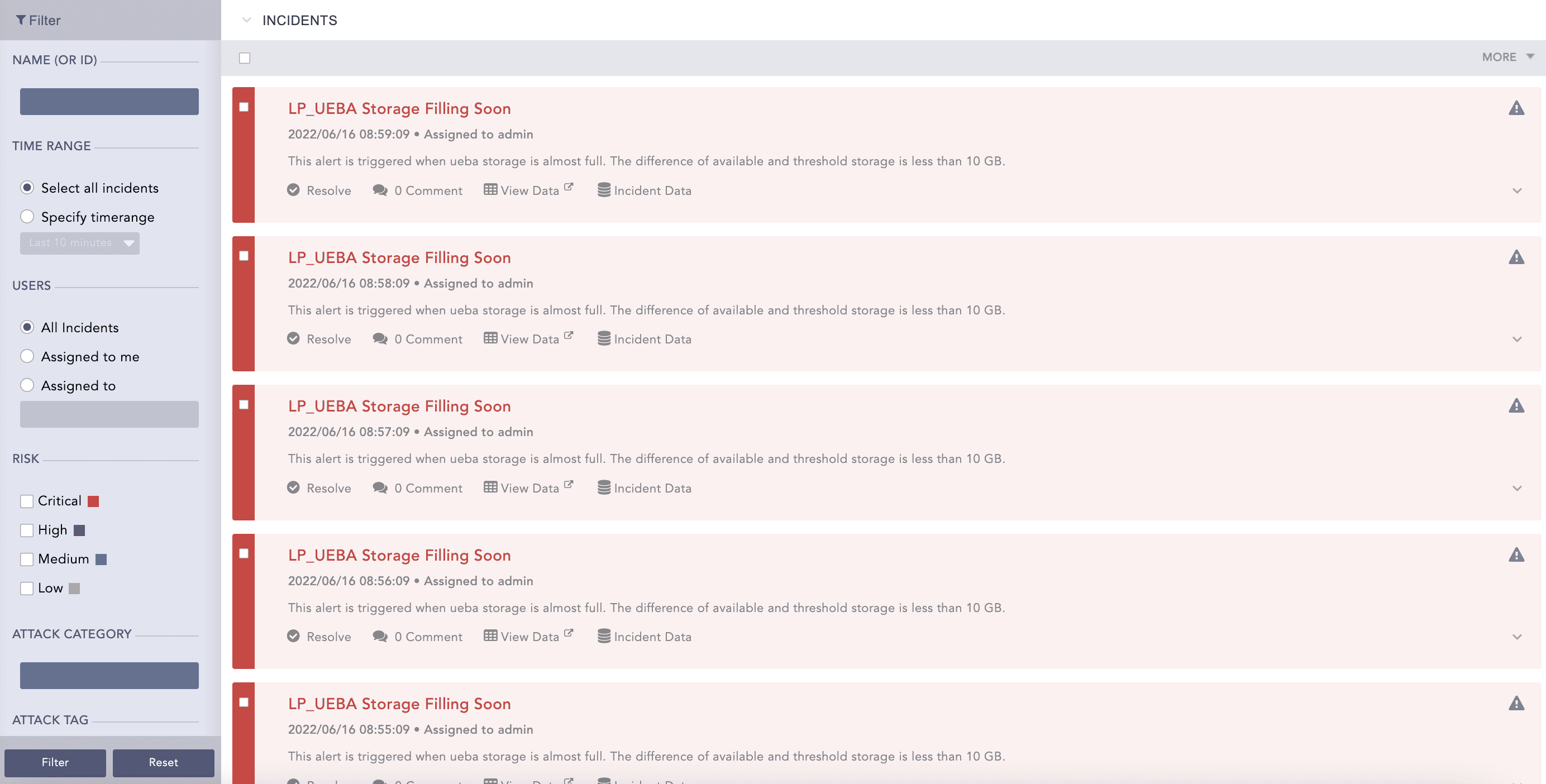Resolve the 08:59:09 storage incident

coord(319,190)
